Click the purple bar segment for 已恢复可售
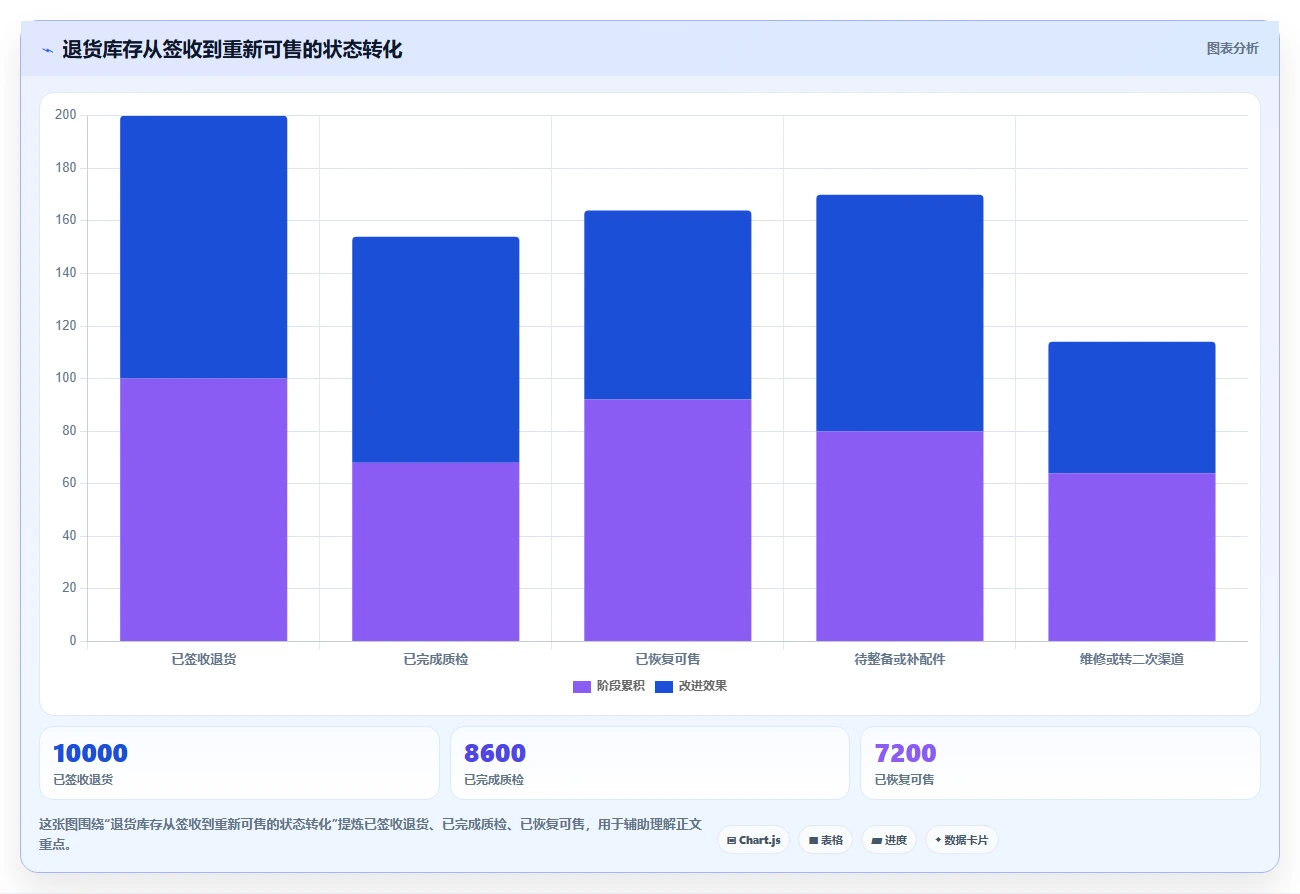Screen dimensions: 1300x894 coord(668,520)
